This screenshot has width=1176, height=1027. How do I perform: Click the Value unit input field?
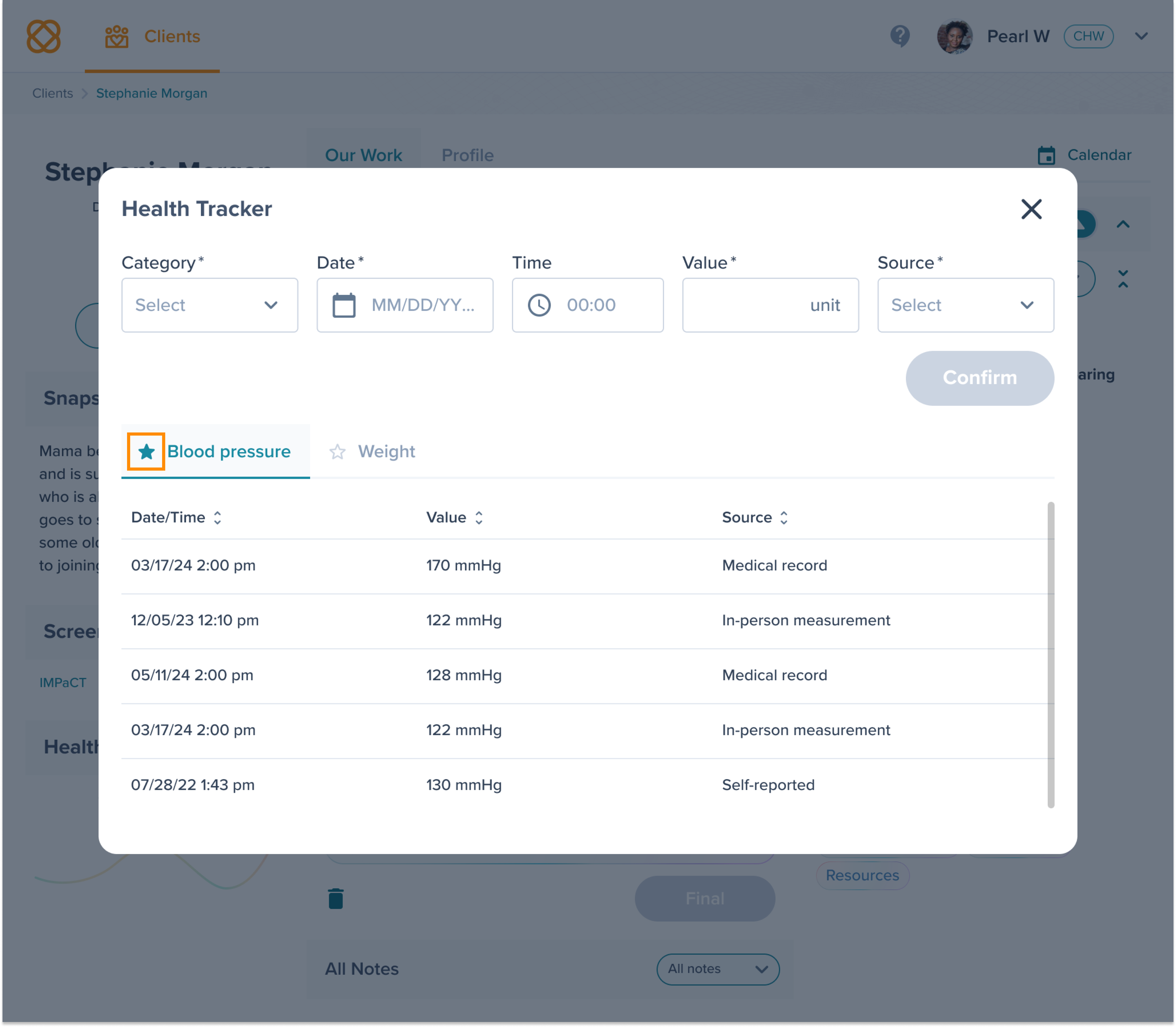pyautogui.click(x=770, y=305)
